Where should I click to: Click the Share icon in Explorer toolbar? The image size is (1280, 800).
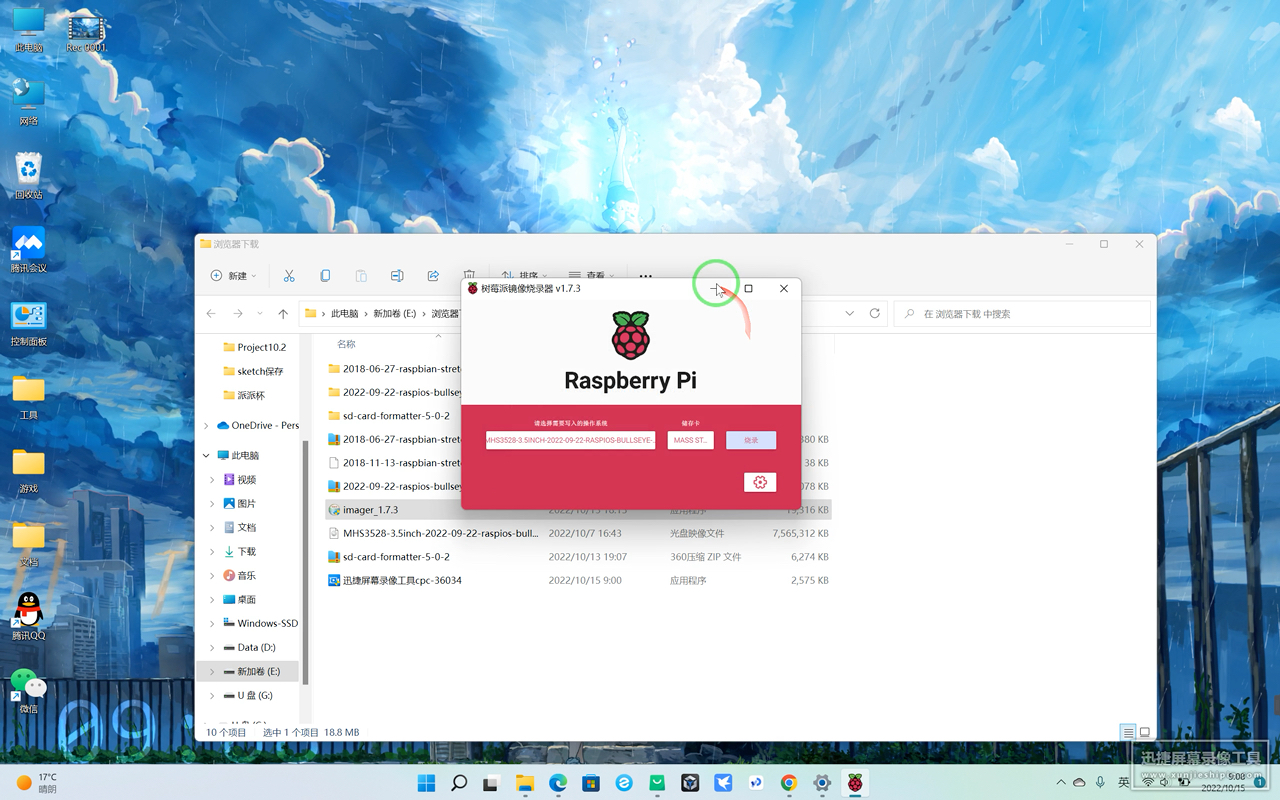433,276
